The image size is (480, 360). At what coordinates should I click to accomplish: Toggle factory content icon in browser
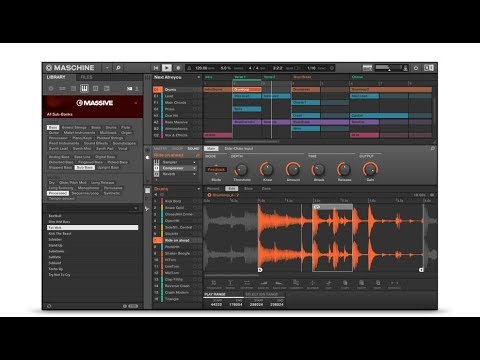click(129, 89)
